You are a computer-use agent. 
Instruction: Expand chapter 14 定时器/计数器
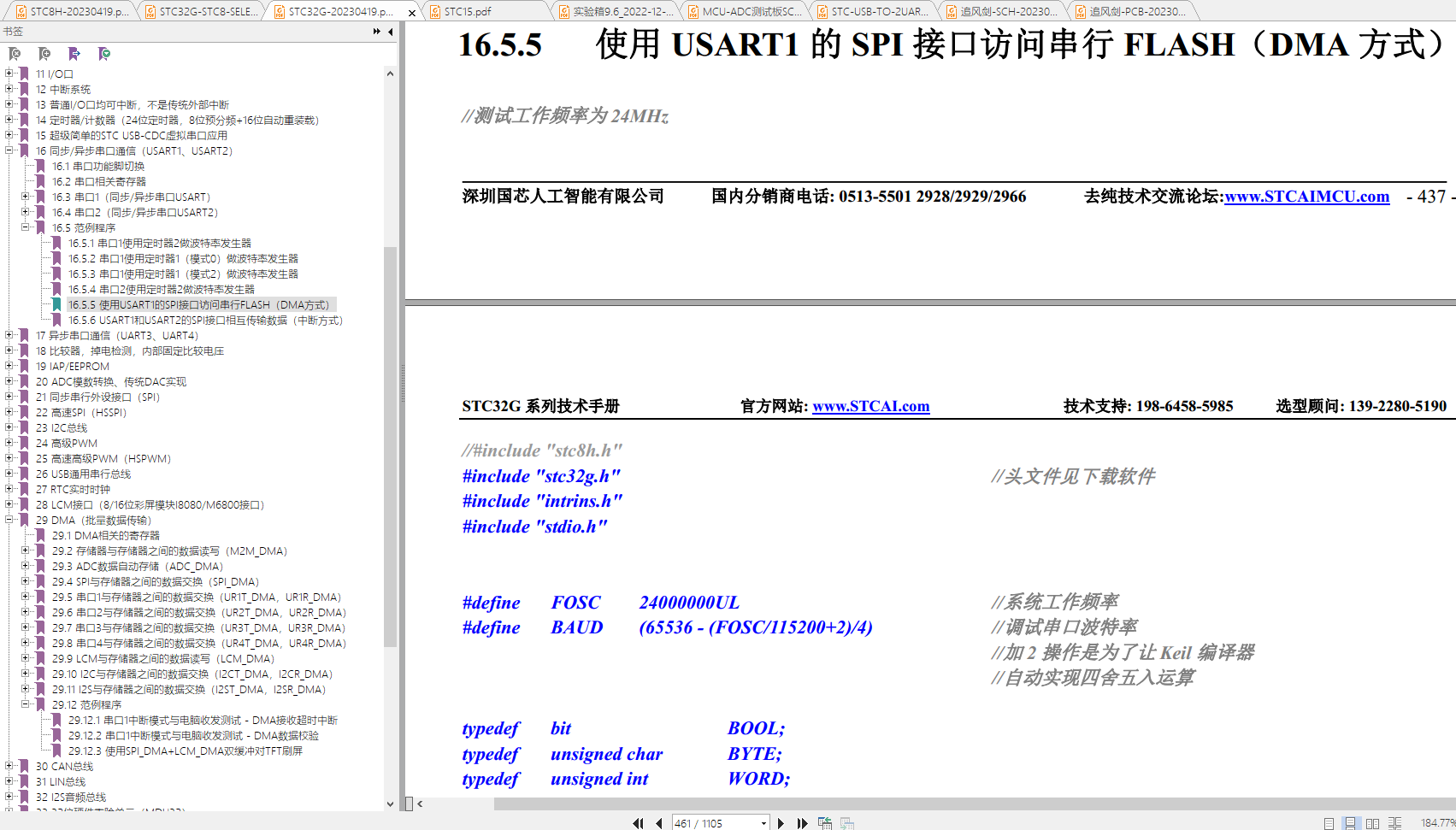point(9,120)
